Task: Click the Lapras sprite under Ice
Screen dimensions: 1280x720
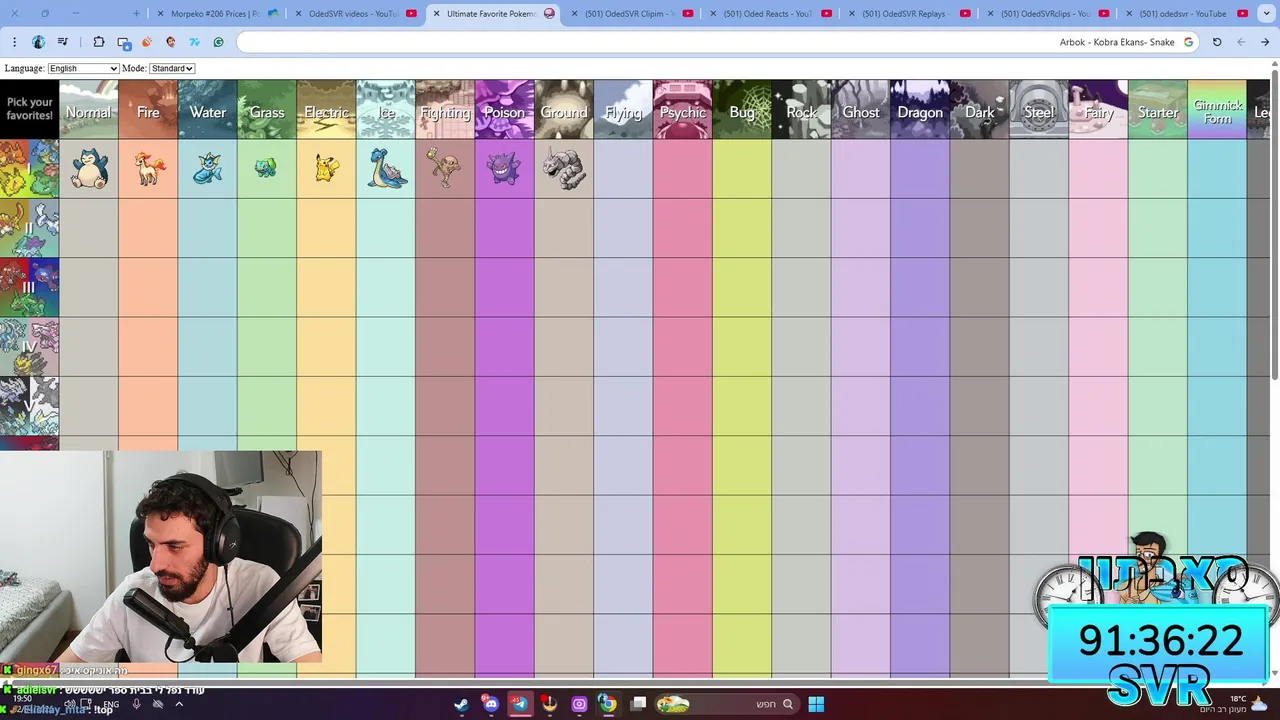Action: pos(387,168)
